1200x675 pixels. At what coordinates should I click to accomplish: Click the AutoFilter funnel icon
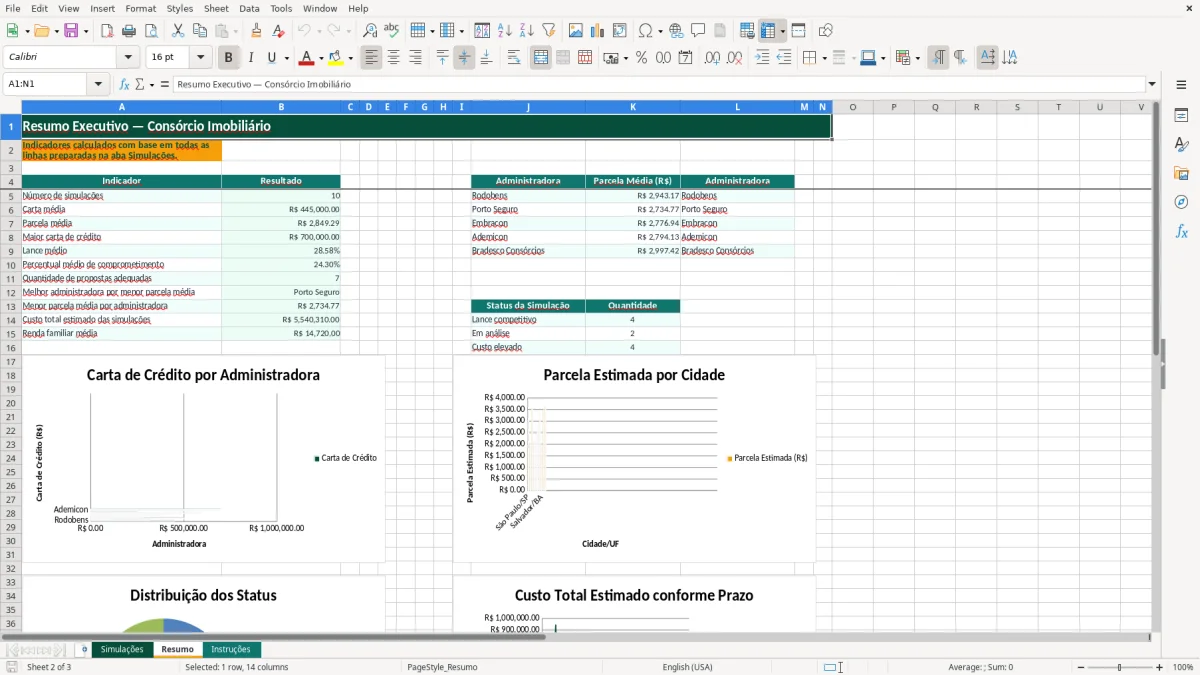[549, 31]
